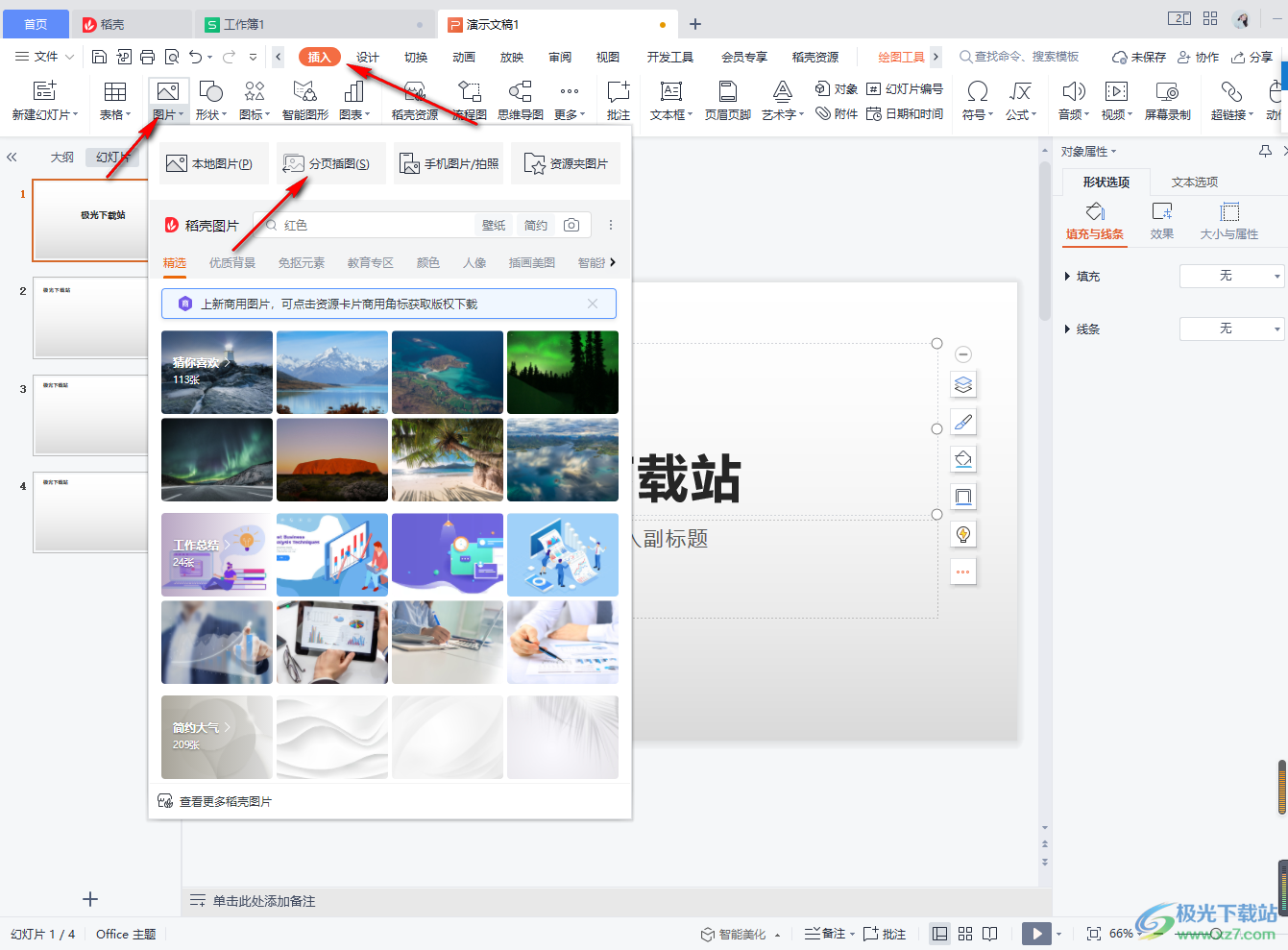Viewport: 1288px width, 950px height.
Task: Open the 工作总结 image collection
Action: (x=217, y=554)
